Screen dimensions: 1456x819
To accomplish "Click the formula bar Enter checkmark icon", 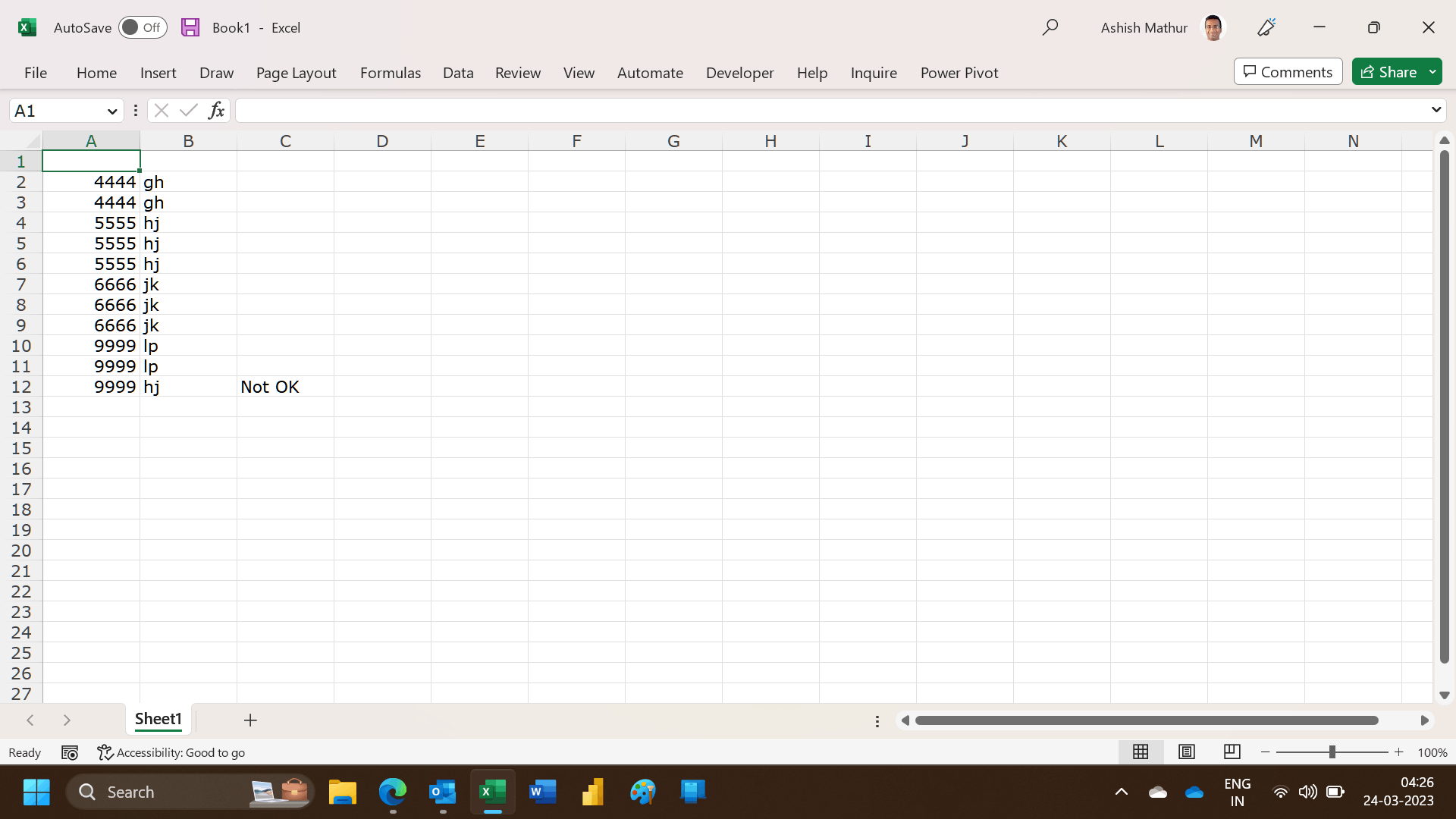I will pos(189,111).
